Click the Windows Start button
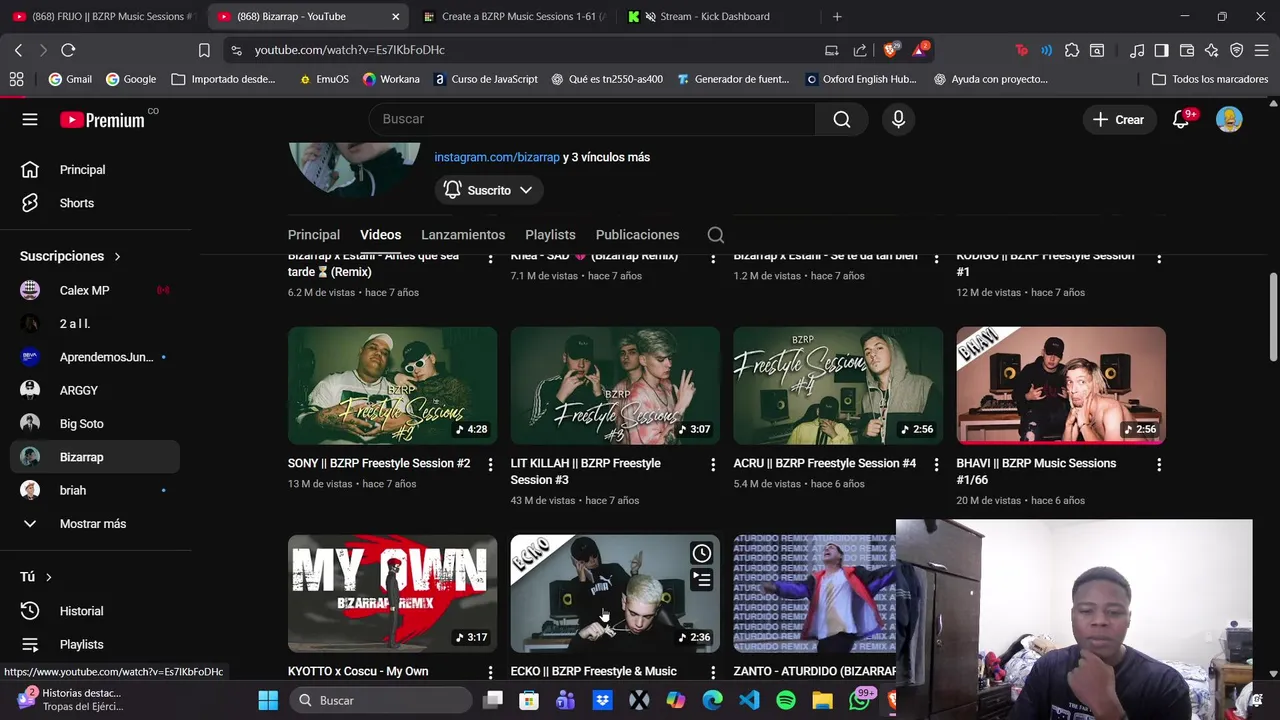Viewport: 1280px width, 720px height. point(268,701)
